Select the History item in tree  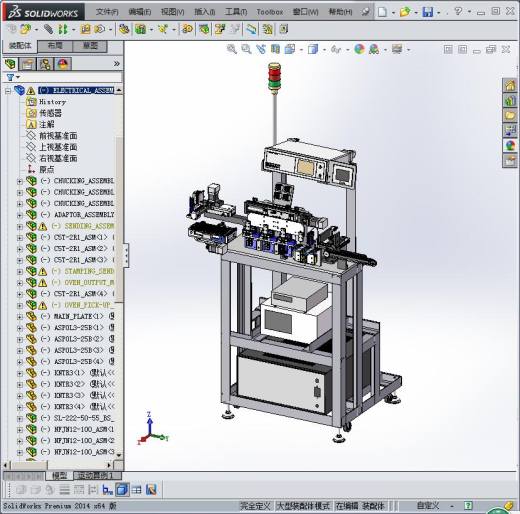tap(52, 102)
